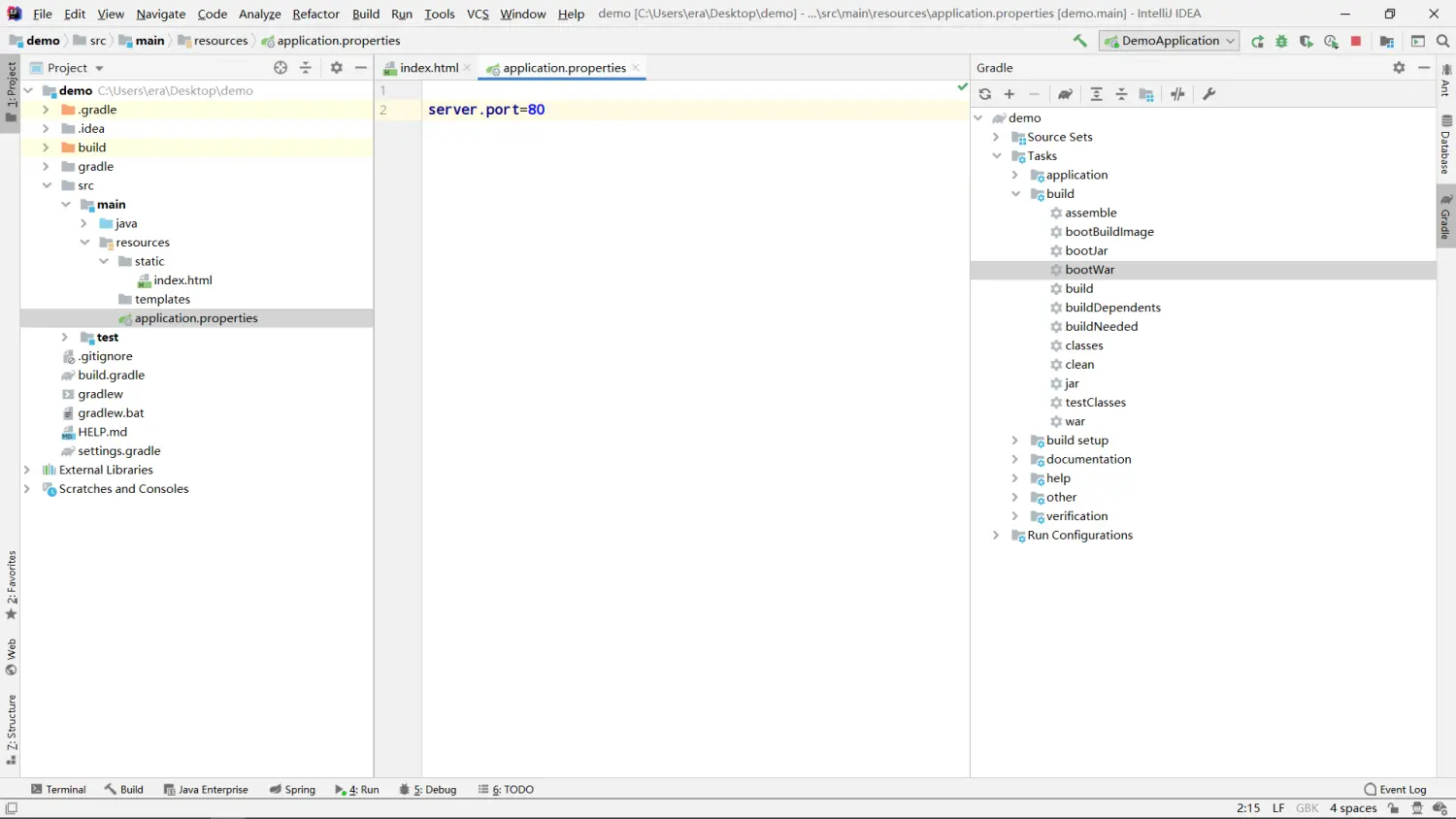Click the Search Everywhere magnifier icon
1456x819 pixels.
(1442, 41)
